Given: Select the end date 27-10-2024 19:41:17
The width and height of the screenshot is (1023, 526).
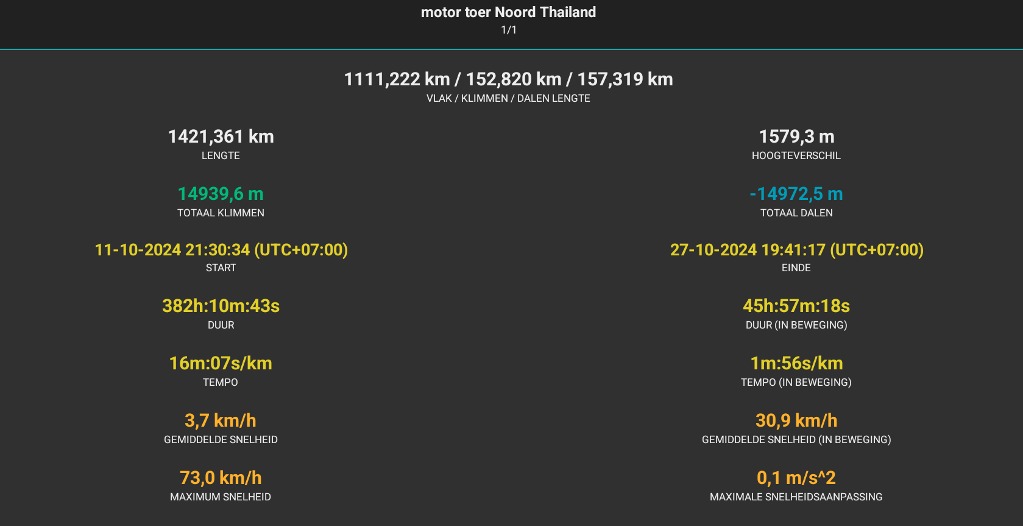Looking at the screenshot, I should point(796,250).
